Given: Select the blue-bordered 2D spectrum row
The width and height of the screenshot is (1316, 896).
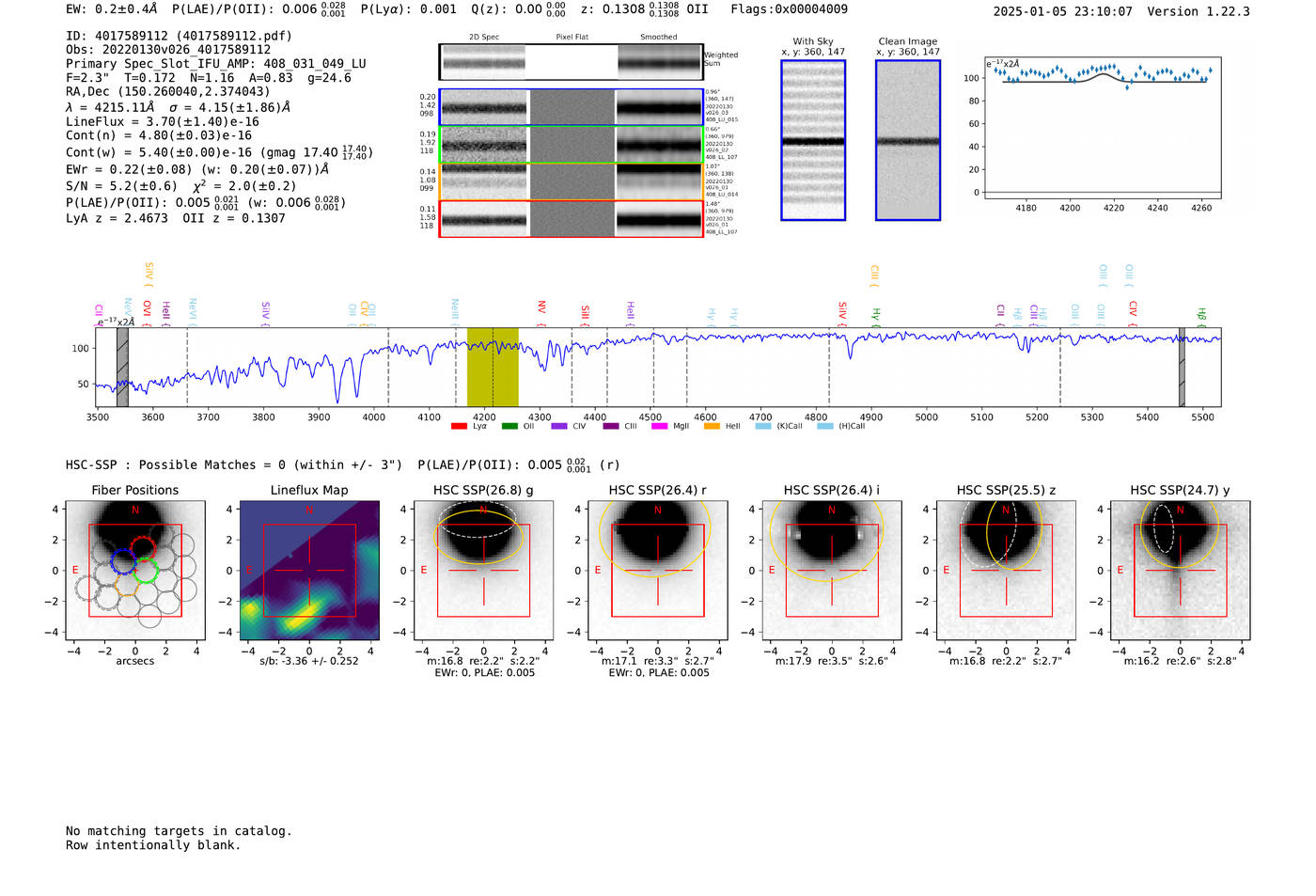Looking at the screenshot, I should pyautogui.click(x=572, y=108).
